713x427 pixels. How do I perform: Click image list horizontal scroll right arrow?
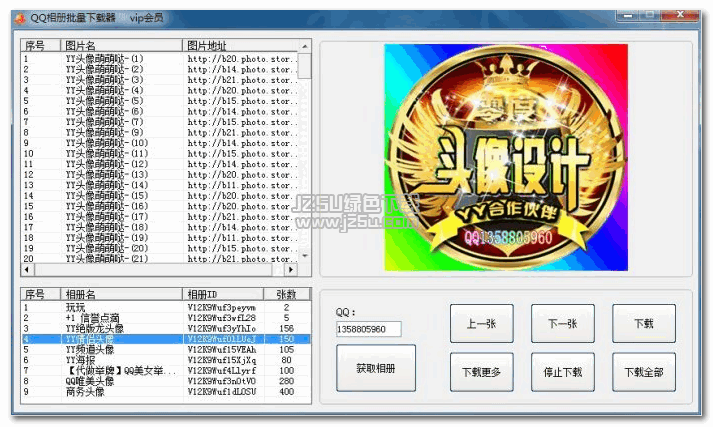pyautogui.click(x=291, y=270)
